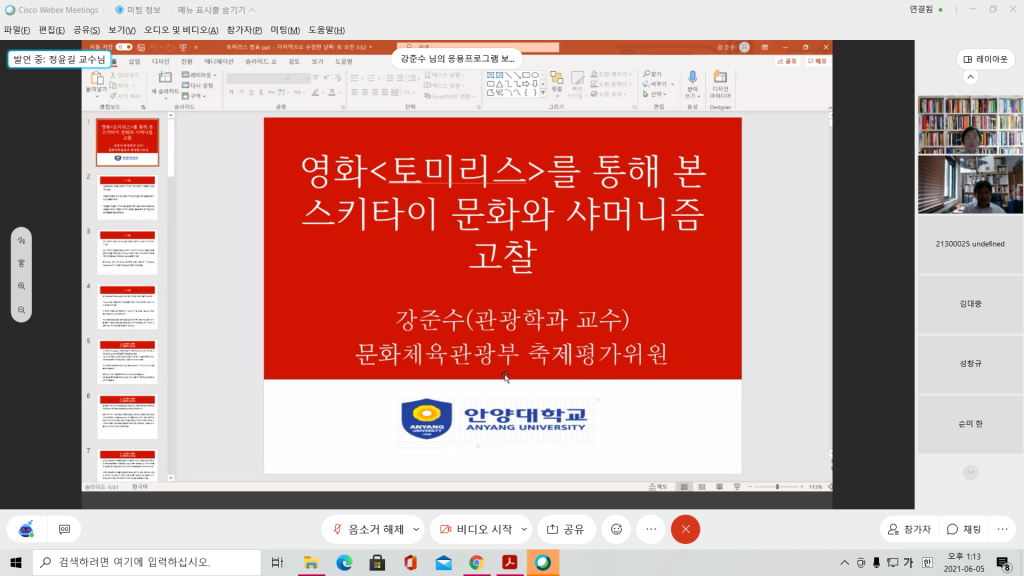Open 미팅 정보 meeting info
The image size is (1024, 576).
(138, 10)
